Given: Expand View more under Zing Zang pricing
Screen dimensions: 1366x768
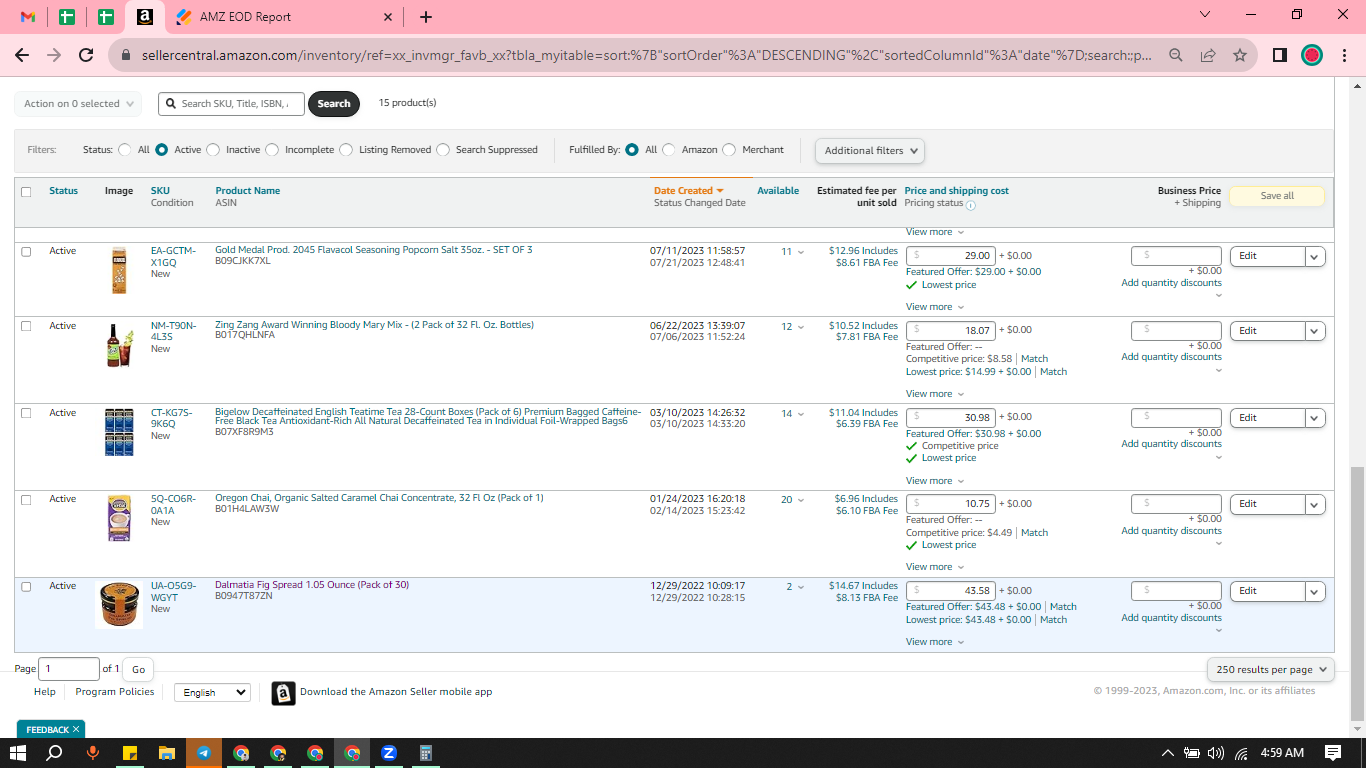Looking at the screenshot, I should tap(935, 394).
